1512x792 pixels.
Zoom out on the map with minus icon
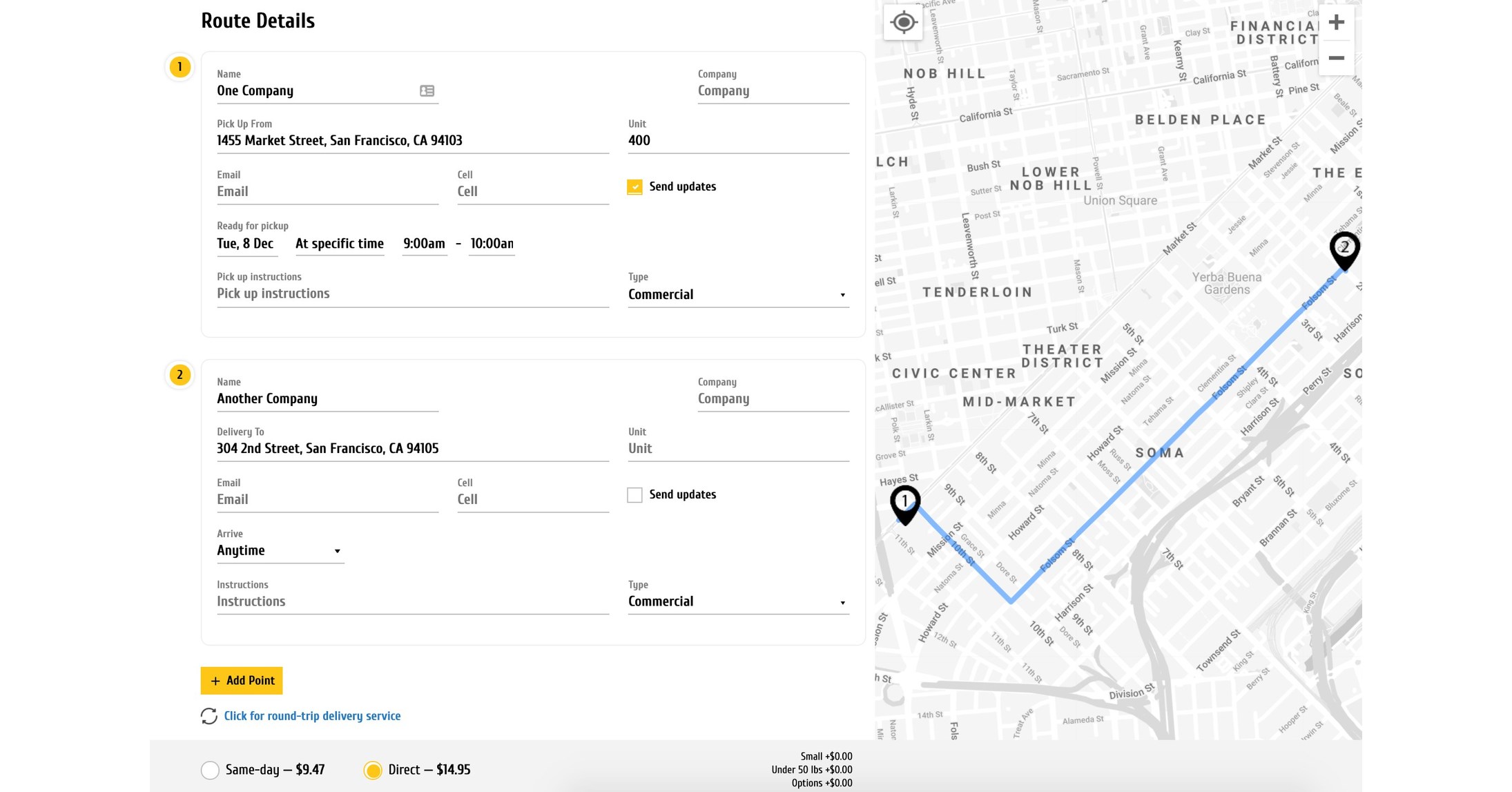(x=1336, y=58)
